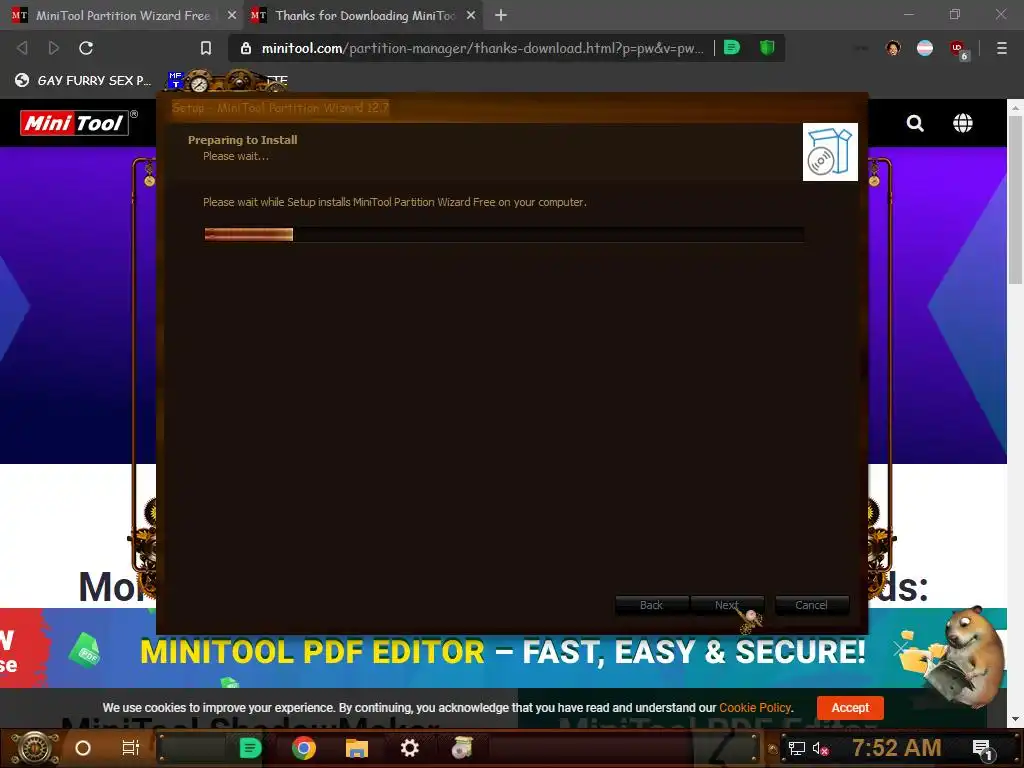
Task: Open File Explorer from taskbar
Action: point(357,748)
